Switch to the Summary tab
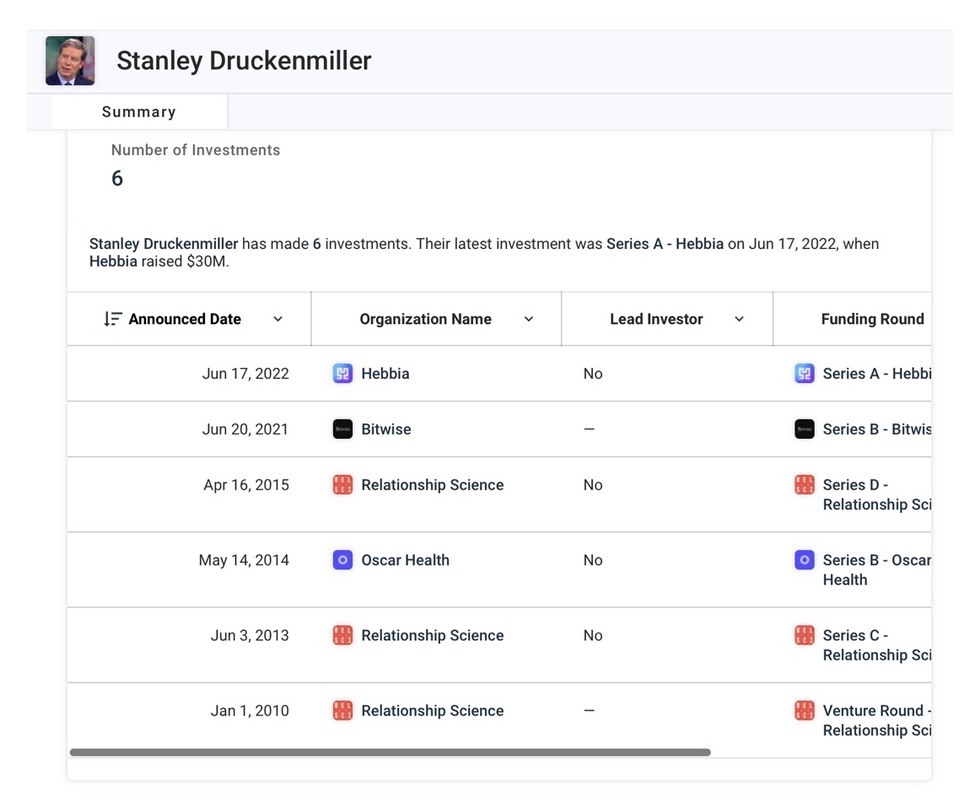The image size is (970, 810). click(139, 112)
